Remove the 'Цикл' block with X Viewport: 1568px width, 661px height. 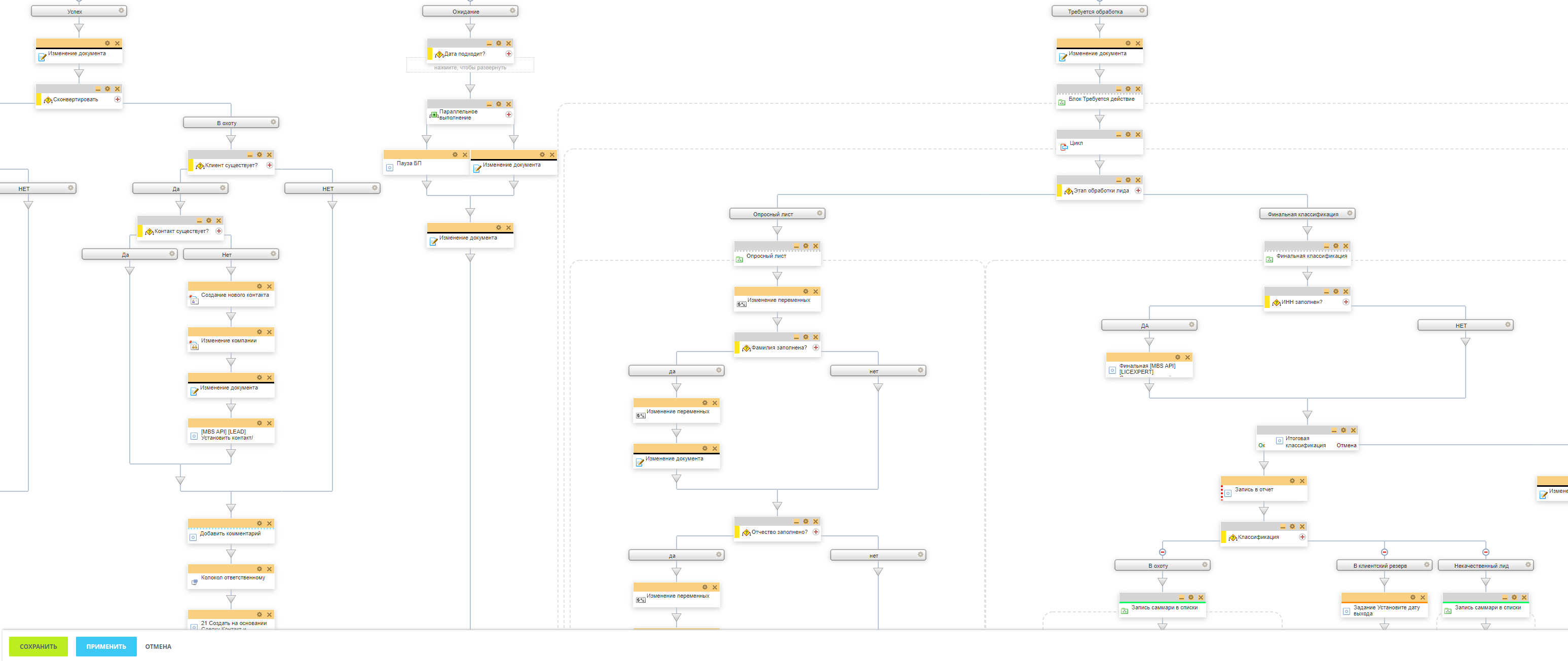coord(1138,134)
